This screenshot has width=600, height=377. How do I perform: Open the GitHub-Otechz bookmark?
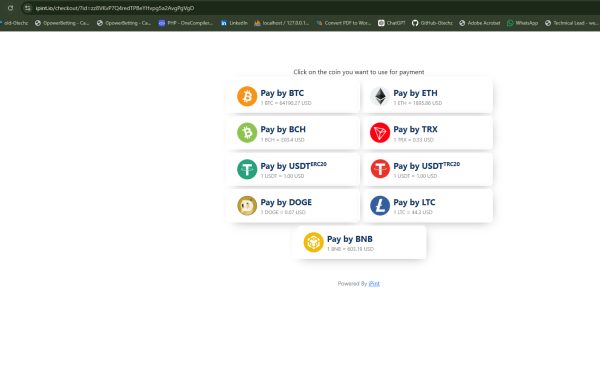click(x=432, y=23)
